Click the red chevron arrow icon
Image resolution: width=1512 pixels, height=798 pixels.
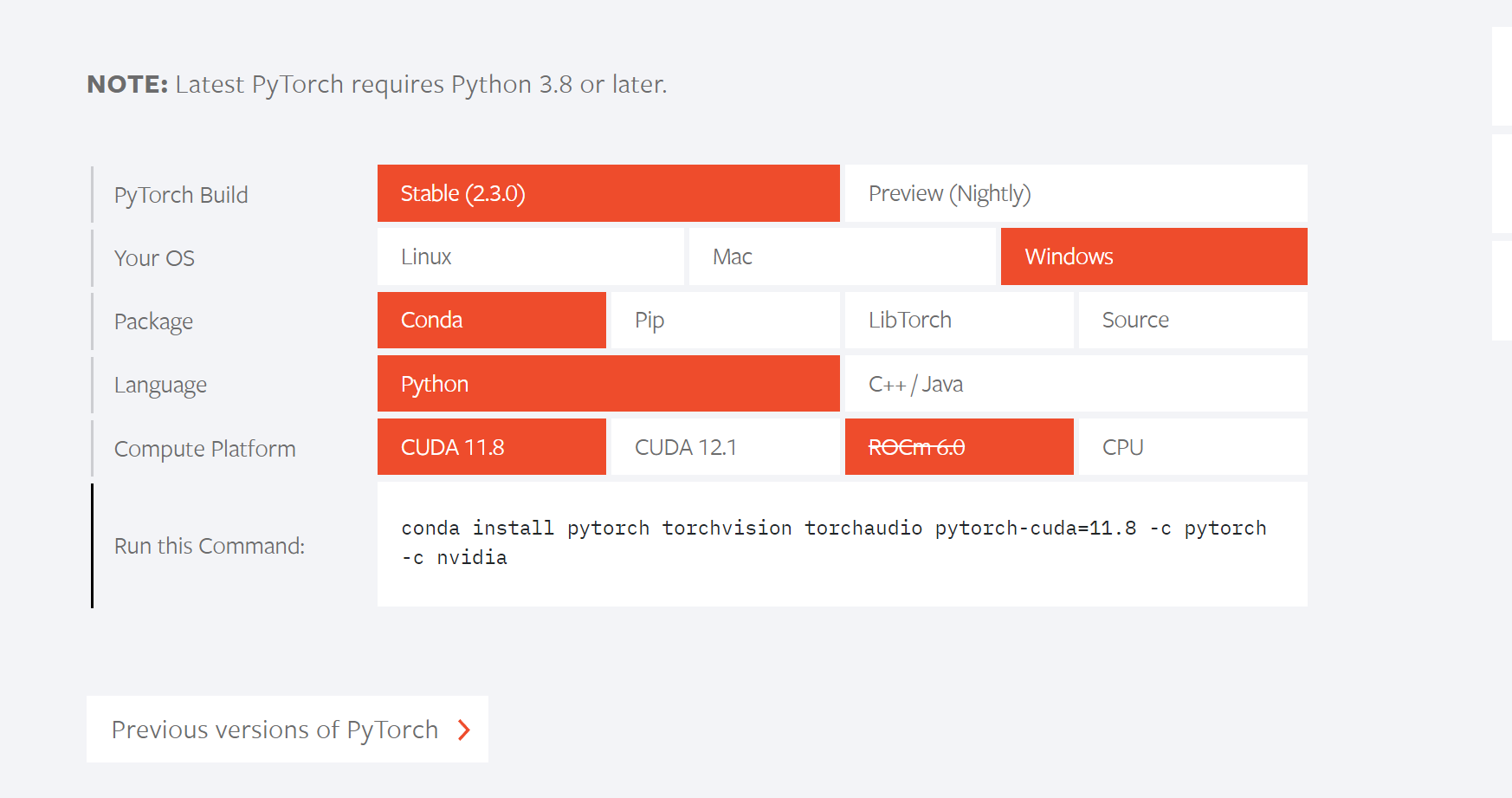[x=464, y=730]
